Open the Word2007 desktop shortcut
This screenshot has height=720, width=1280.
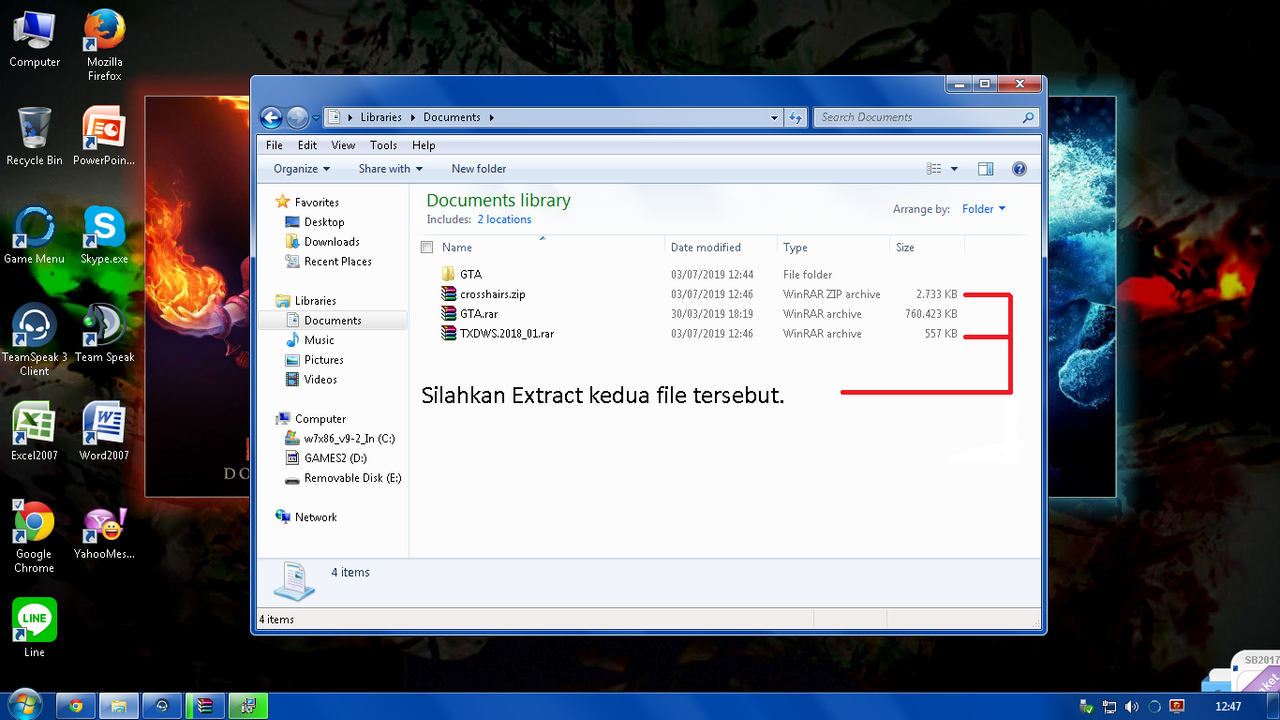104,431
